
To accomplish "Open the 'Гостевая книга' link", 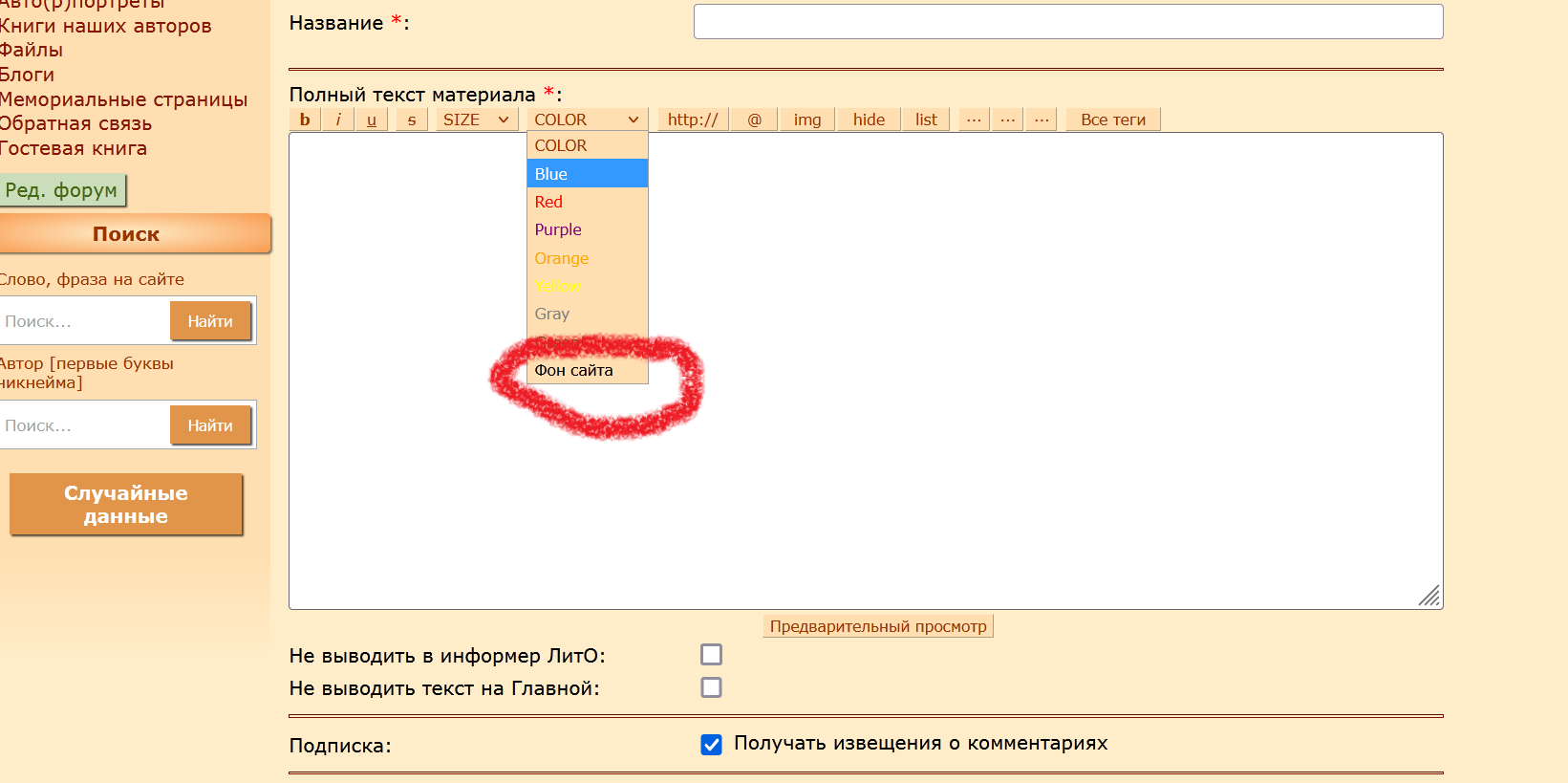I will point(74,148).
